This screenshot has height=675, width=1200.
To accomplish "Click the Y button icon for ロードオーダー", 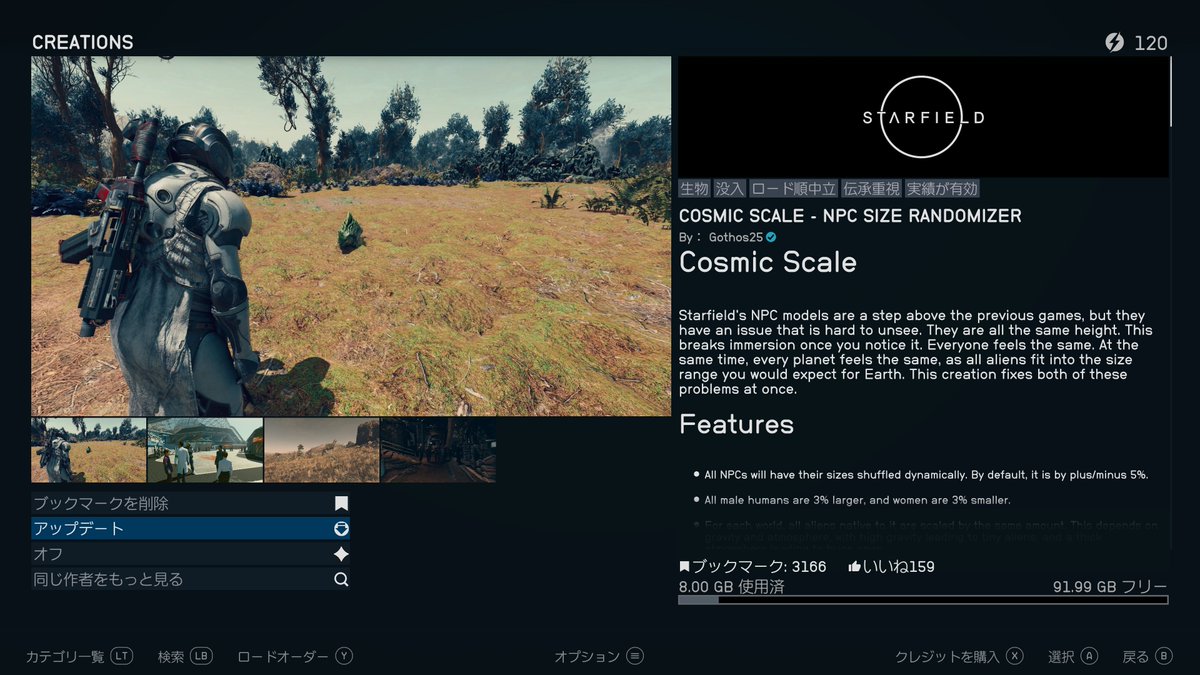I will 344,656.
